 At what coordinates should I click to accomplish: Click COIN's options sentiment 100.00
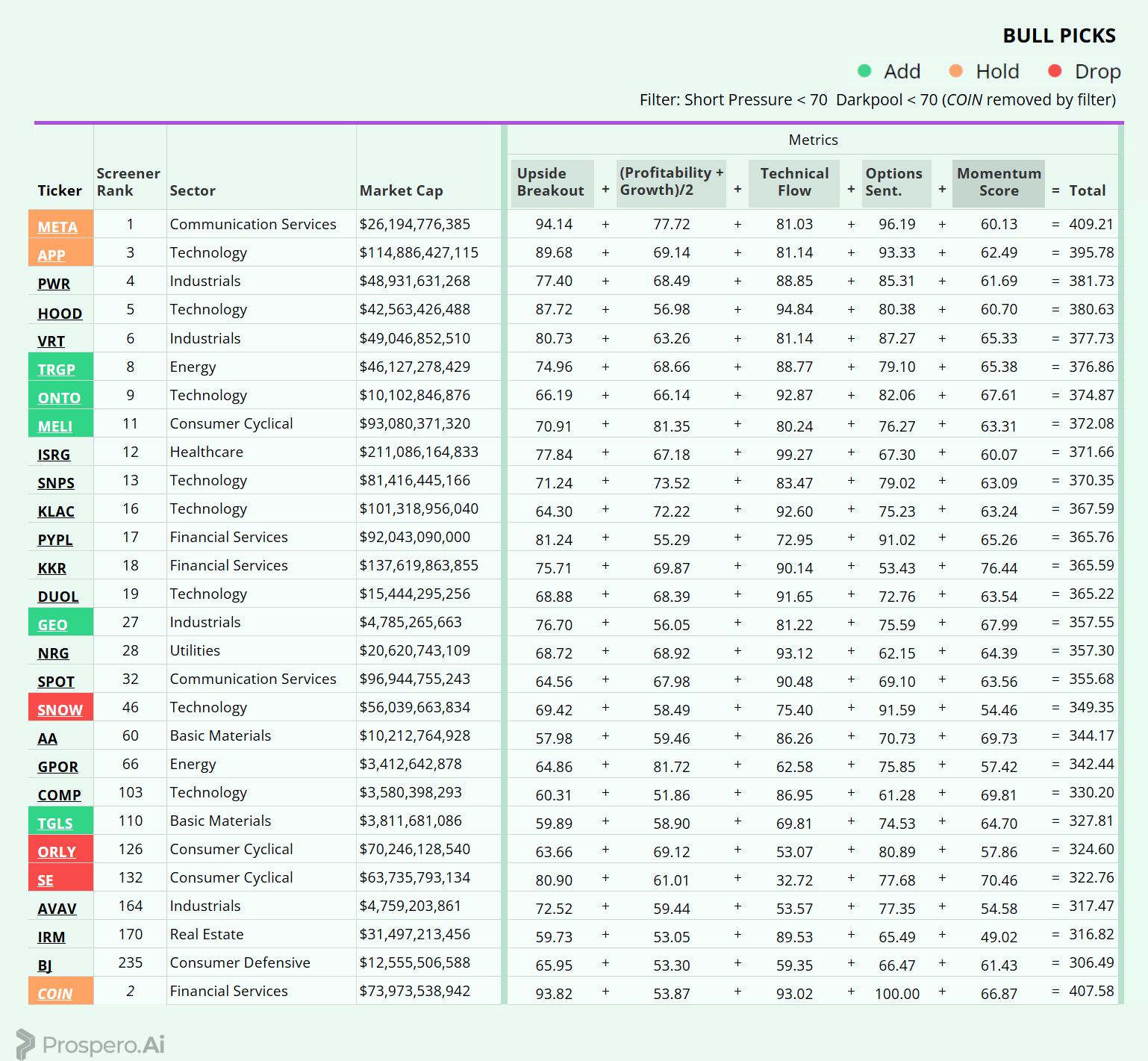897,994
